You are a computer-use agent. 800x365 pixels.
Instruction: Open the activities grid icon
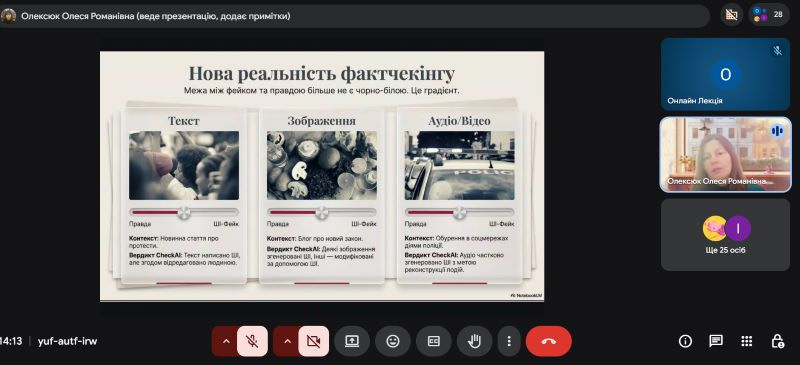click(x=746, y=341)
